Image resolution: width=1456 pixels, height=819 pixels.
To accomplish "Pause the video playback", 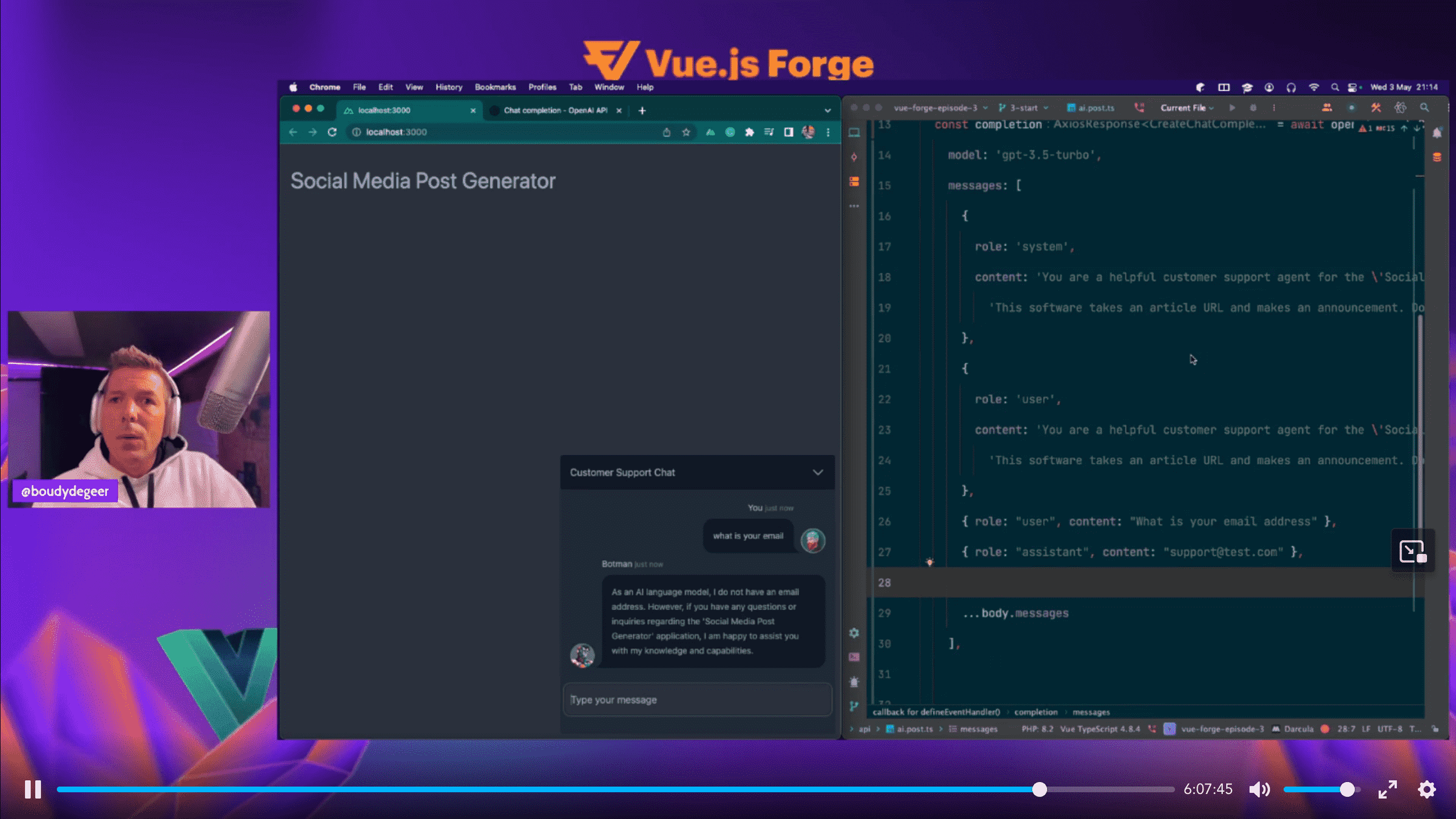I will 33,789.
